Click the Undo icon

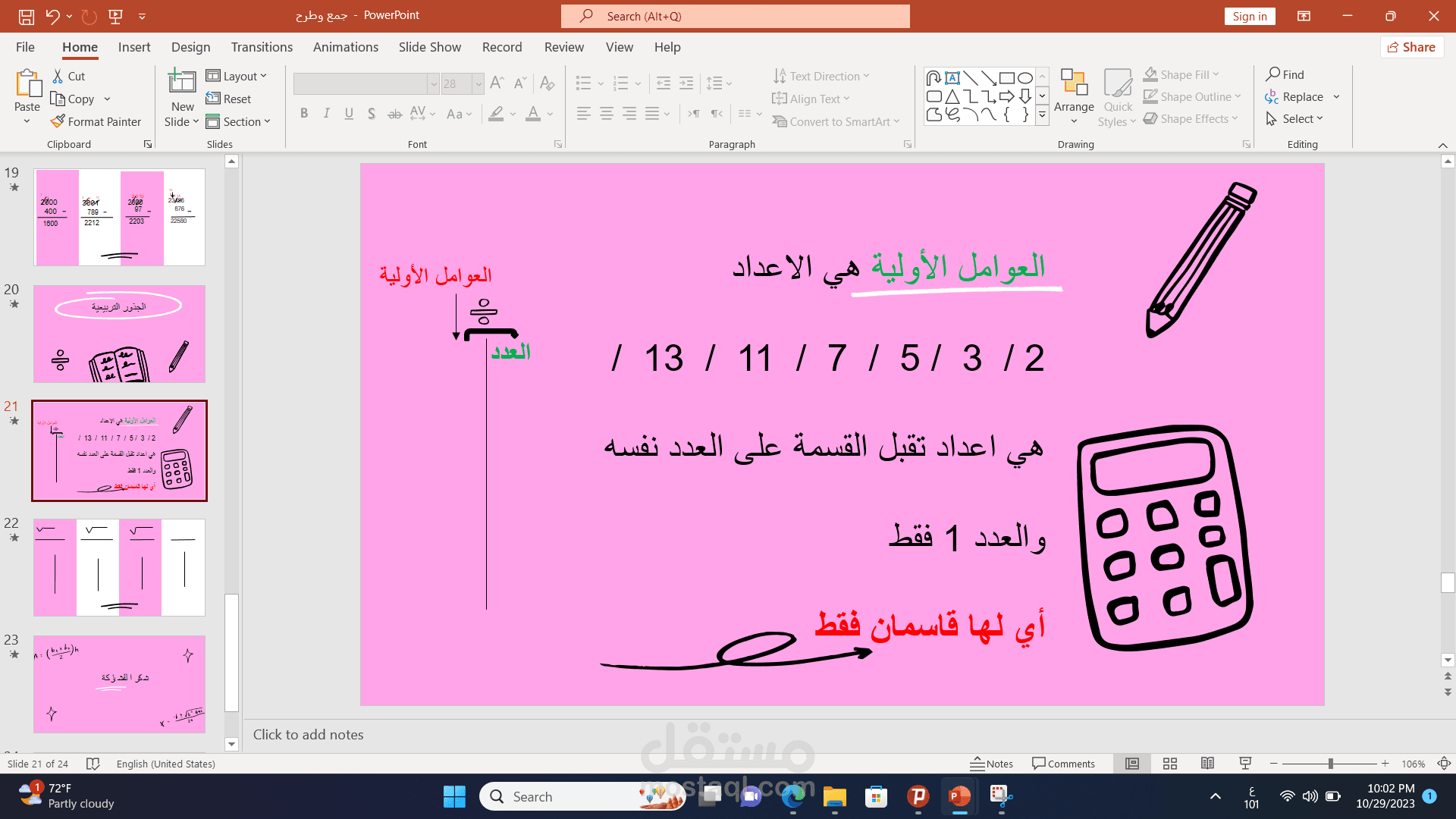[x=52, y=16]
